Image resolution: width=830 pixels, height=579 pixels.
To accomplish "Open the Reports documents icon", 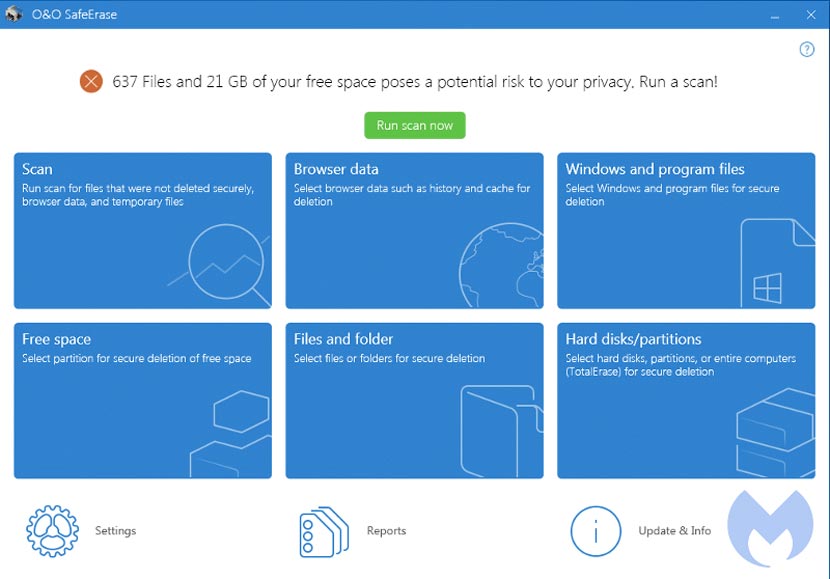I will click(x=324, y=531).
